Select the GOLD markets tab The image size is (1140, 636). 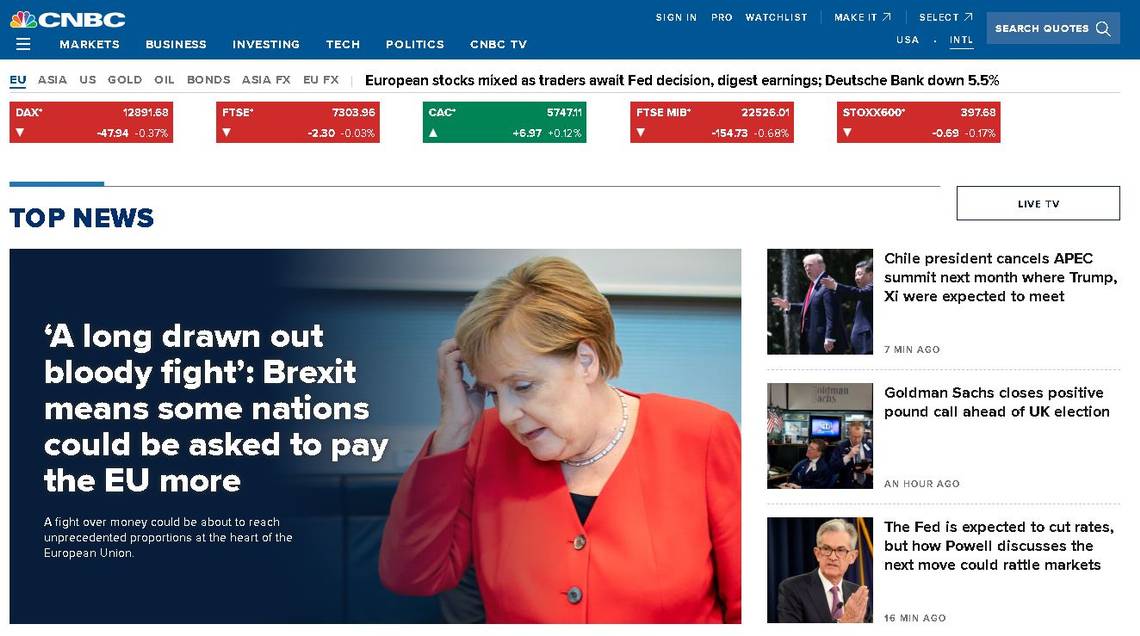click(x=125, y=80)
